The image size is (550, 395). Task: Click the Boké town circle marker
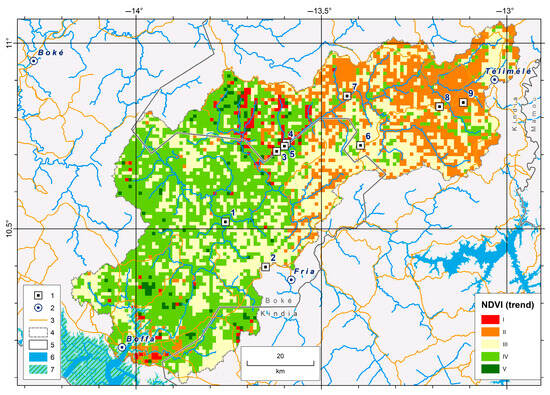tap(34, 61)
